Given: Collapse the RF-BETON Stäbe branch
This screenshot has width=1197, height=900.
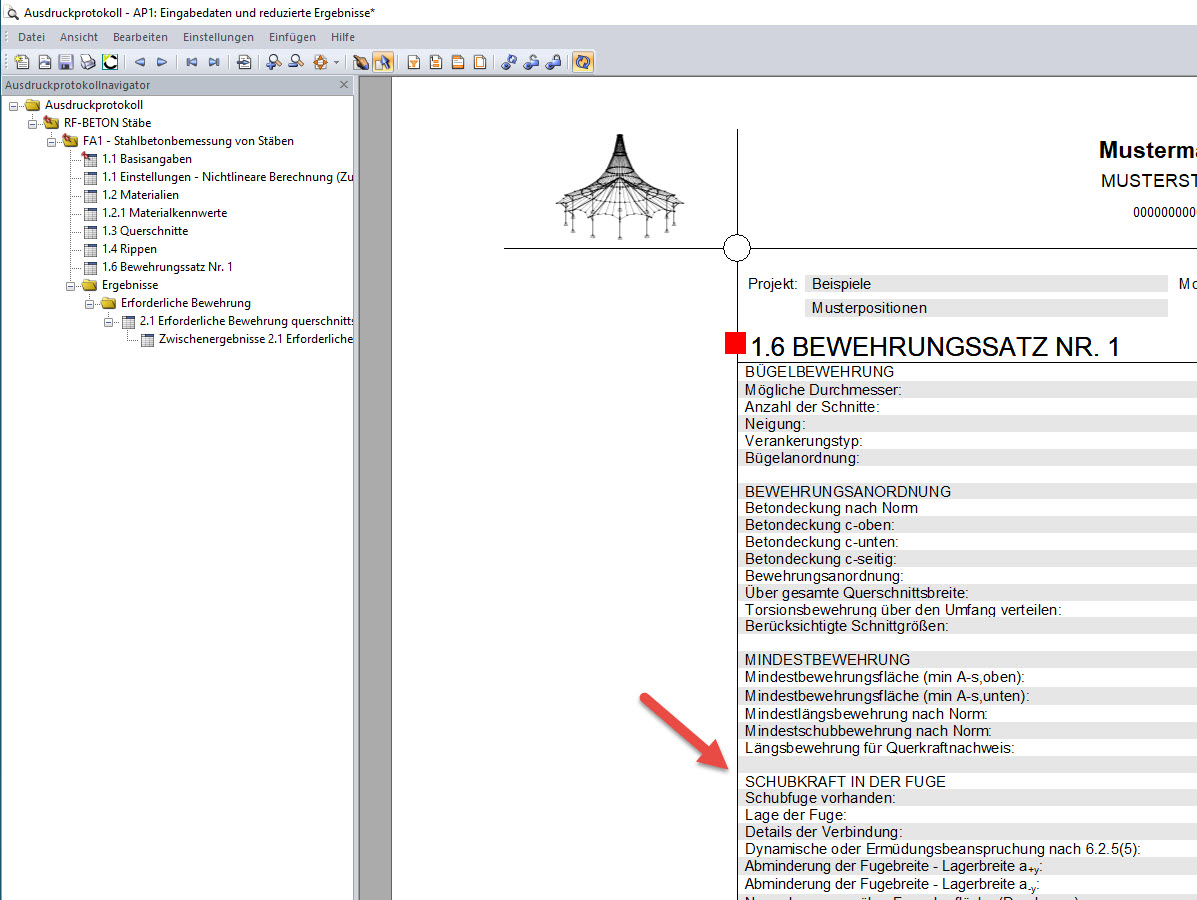Looking at the screenshot, I should (x=30, y=122).
